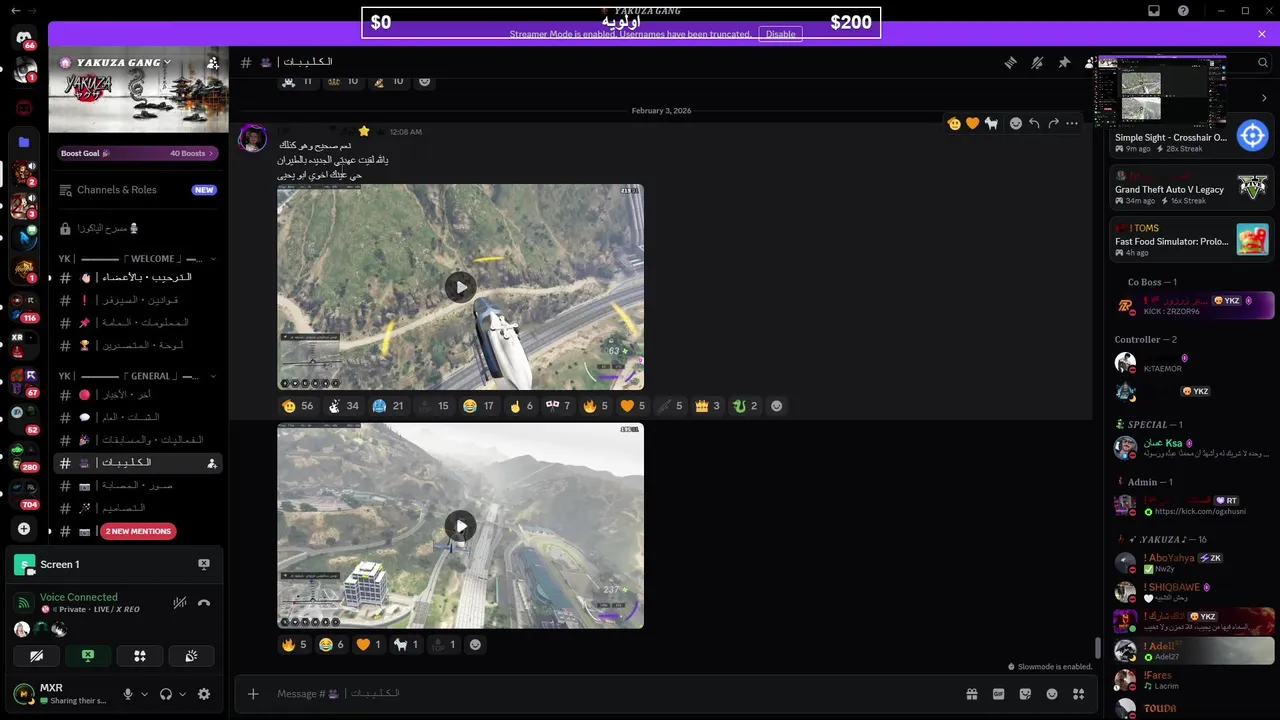The height and width of the screenshot is (720, 1280).
Task: Turn on camera button
Action: [x=37, y=656]
